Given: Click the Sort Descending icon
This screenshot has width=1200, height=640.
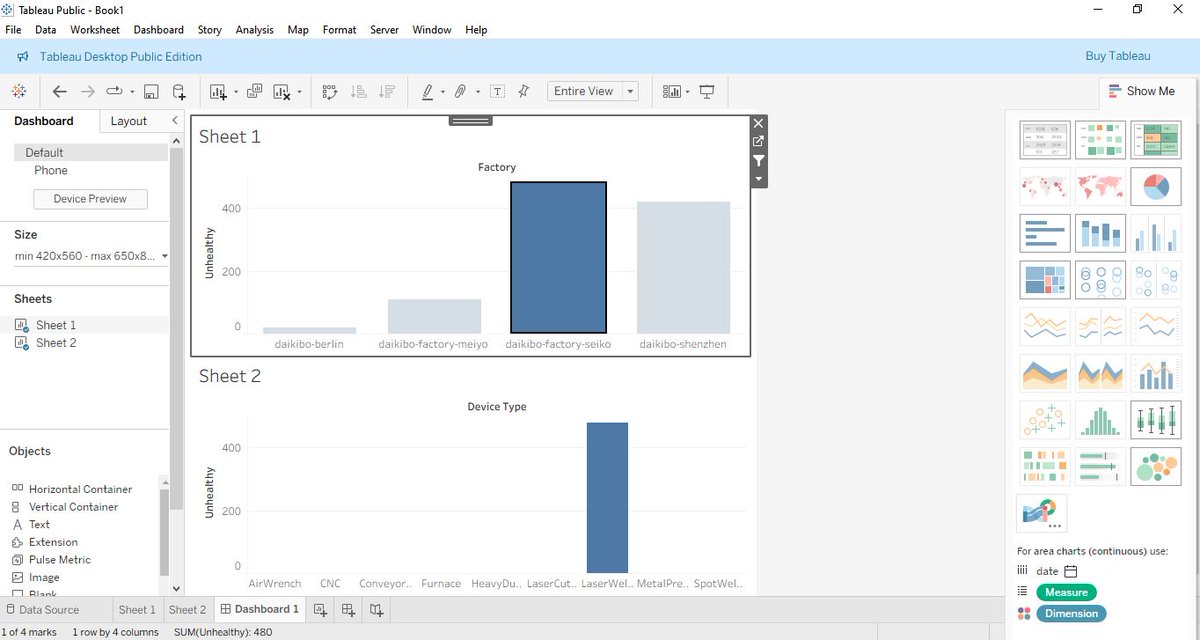Looking at the screenshot, I should [388, 92].
